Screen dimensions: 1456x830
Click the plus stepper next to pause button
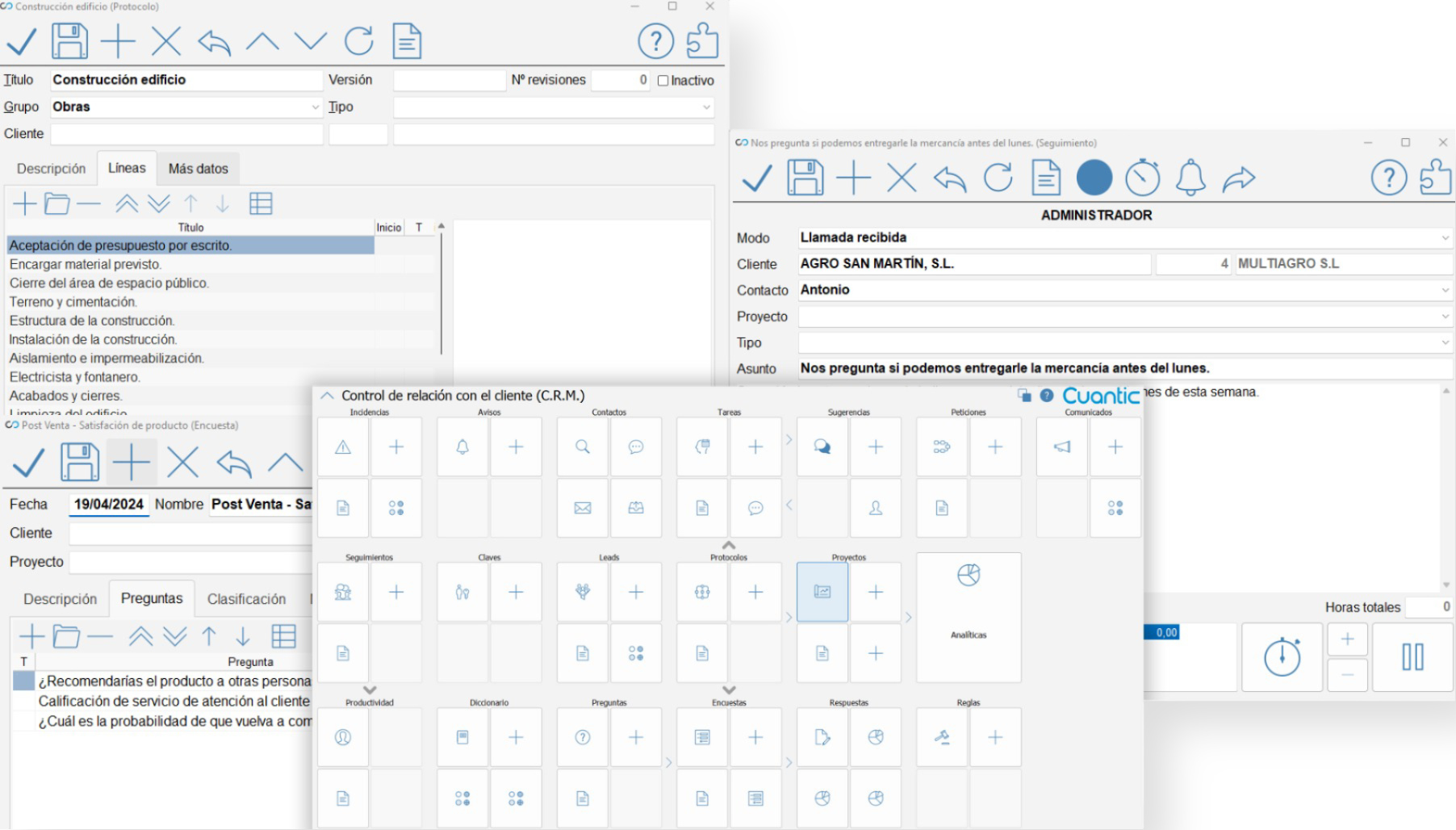coord(1347,640)
